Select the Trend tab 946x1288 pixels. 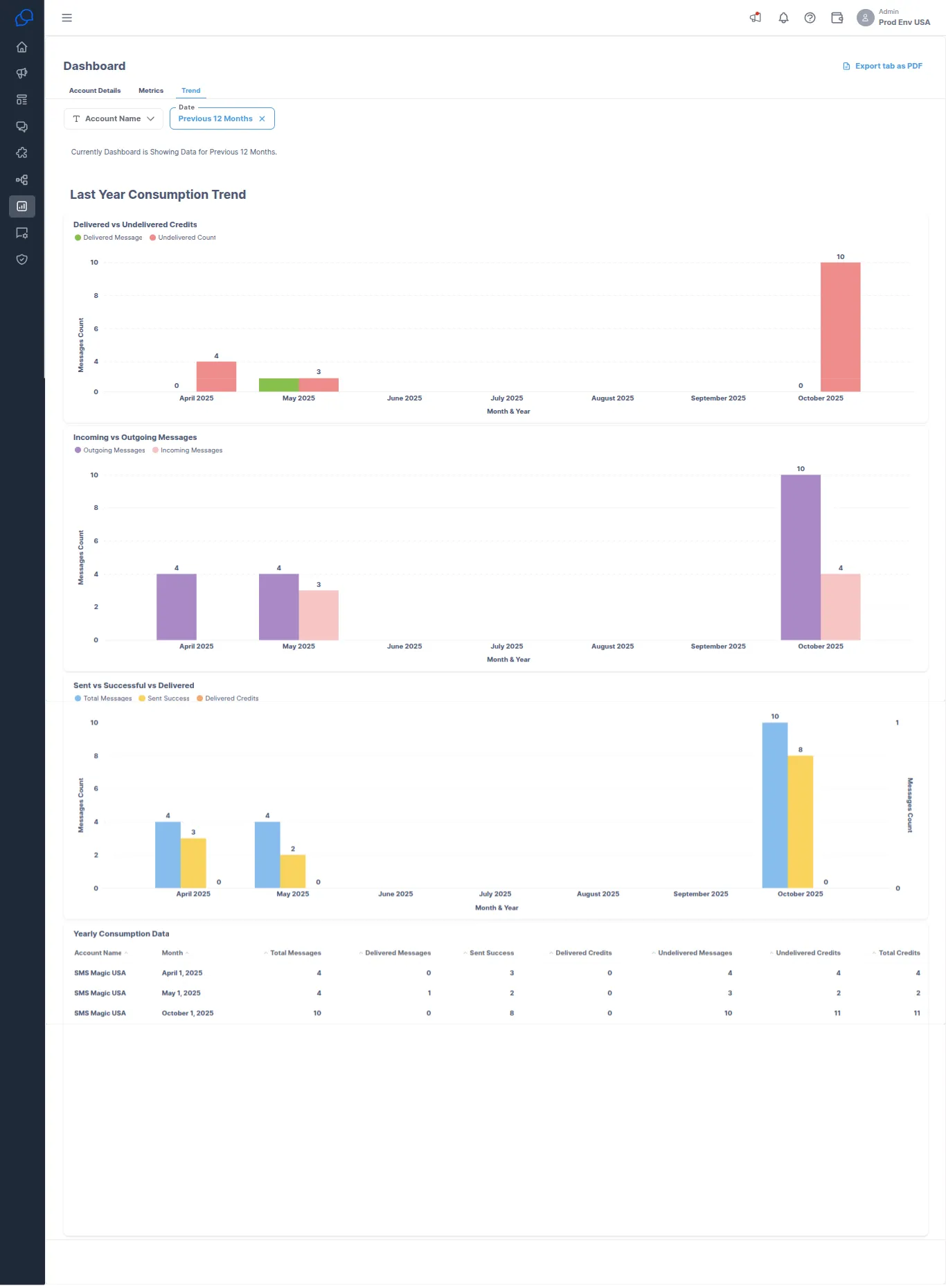click(191, 91)
